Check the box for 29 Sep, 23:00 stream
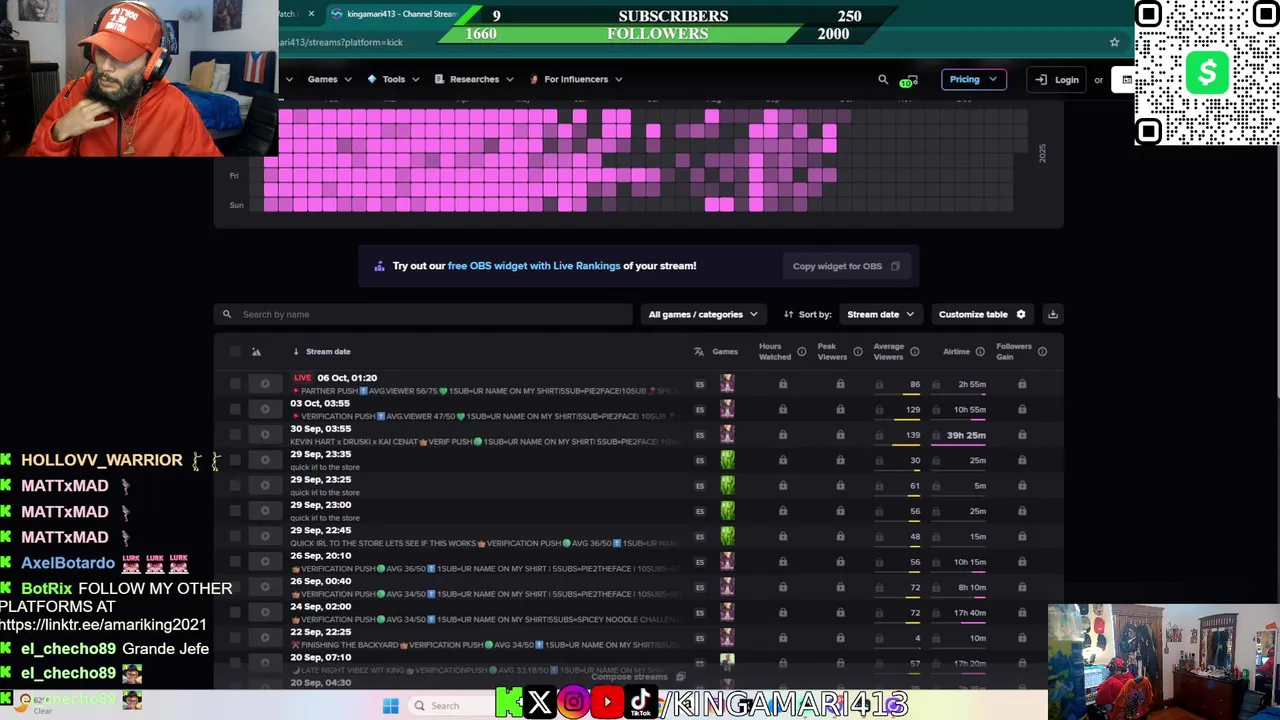The image size is (1280, 720). (x=235, y=511)
